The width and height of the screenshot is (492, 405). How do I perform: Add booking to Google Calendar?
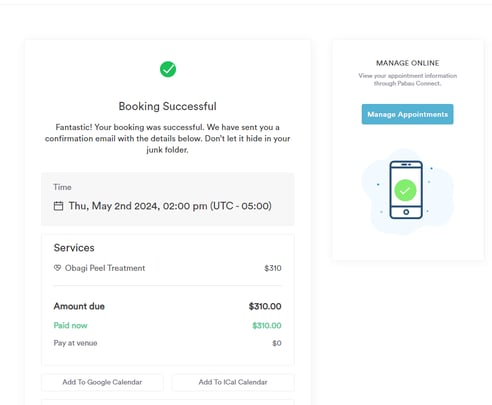click(102, 382)
